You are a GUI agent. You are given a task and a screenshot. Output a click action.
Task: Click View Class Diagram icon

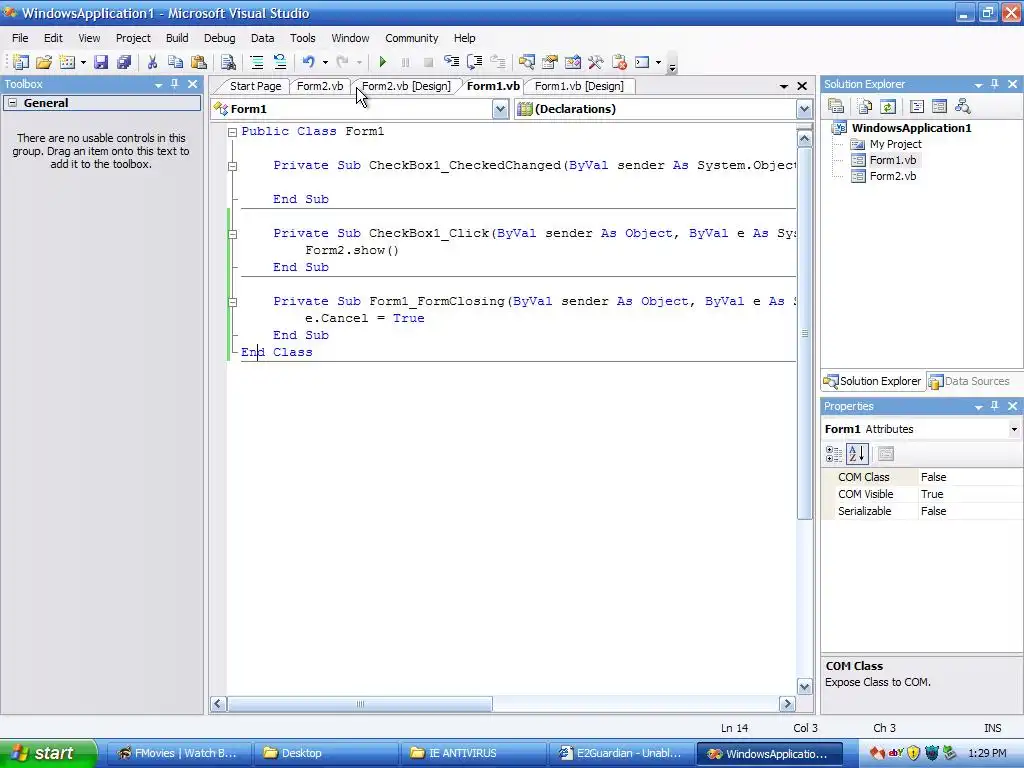[962, 106]
